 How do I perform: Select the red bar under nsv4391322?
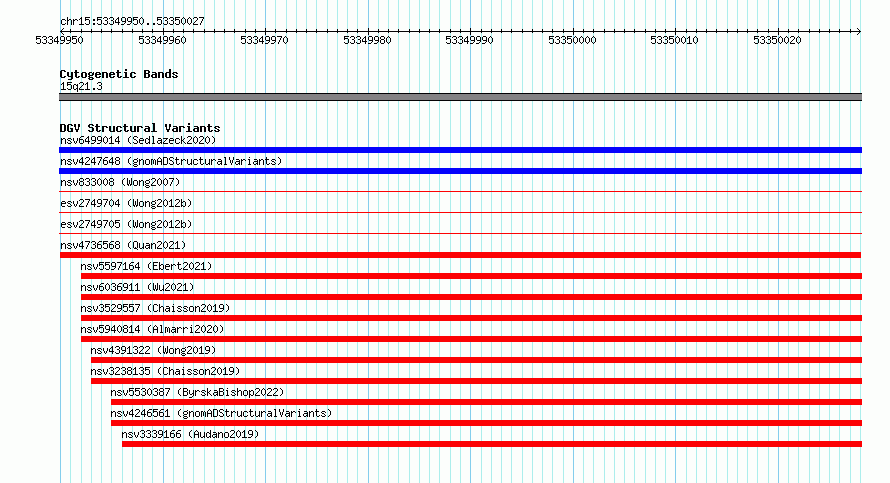click(x=476, y=360)
